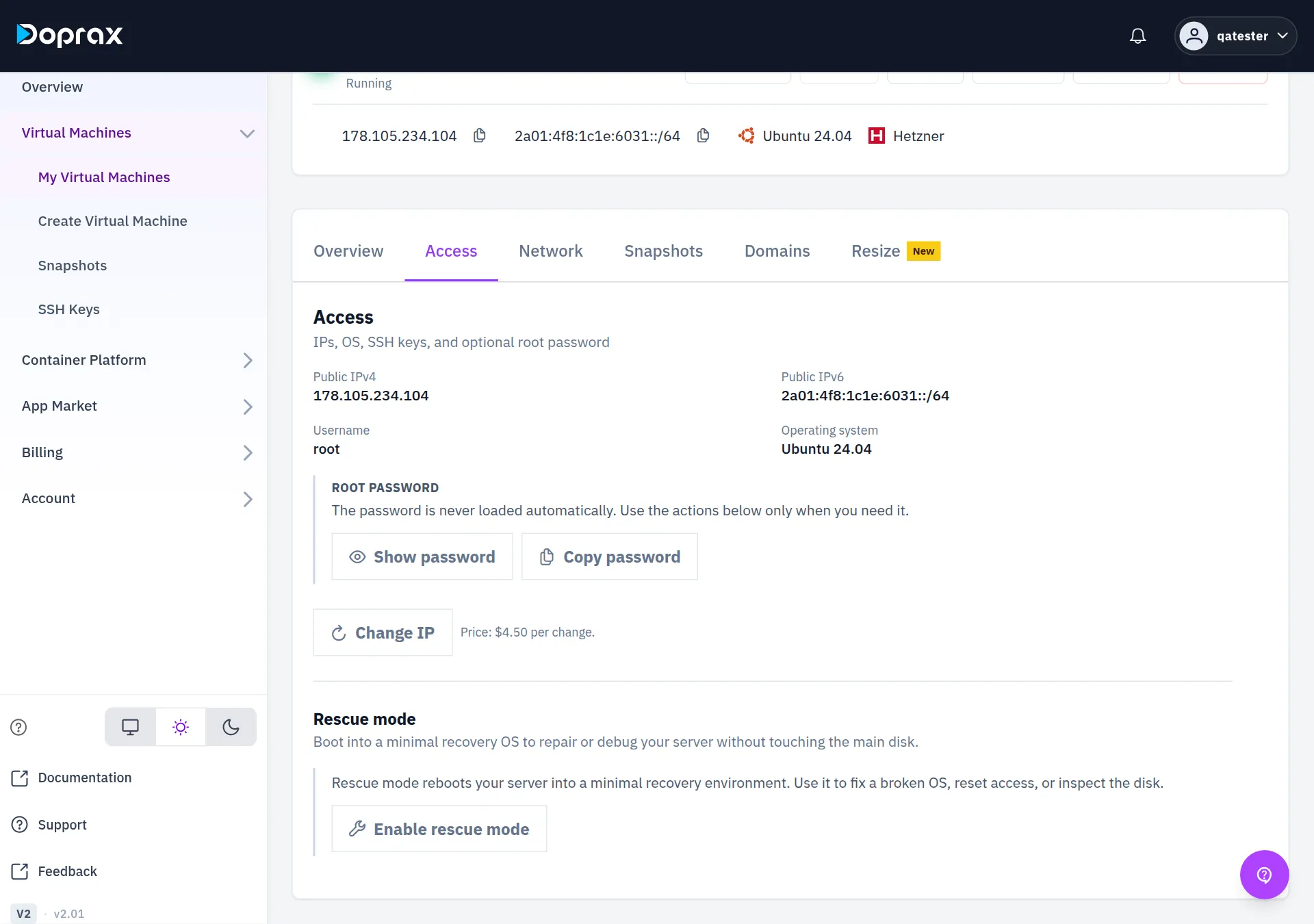Switch to light theme sun option
Viewport: 1314px width, 924px height.
(181, 727)
